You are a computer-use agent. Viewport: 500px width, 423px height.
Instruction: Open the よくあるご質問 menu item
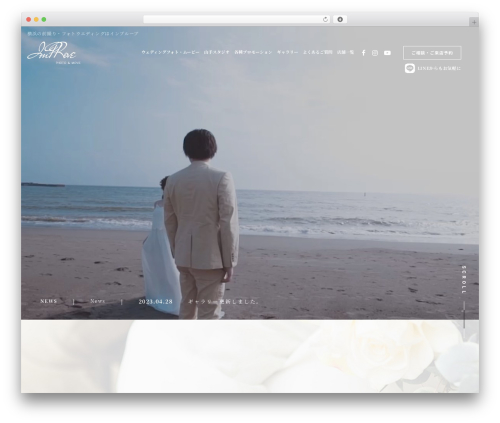click(318, 52)
